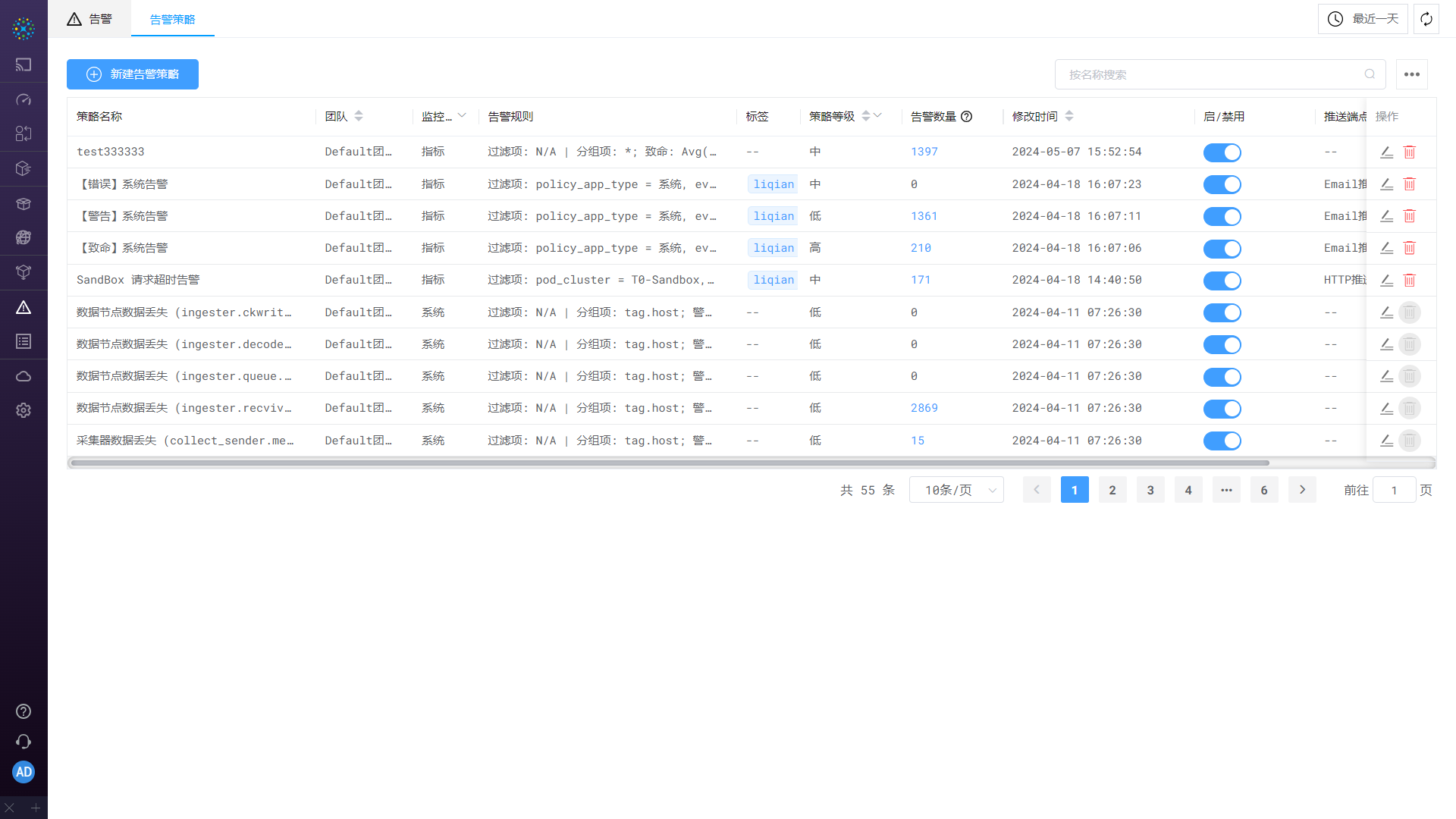The height and width of the screenshot is (819, 1456).
Task: Switch off the 采集器数据丢失 policy toggle
Action: pyautogui.click(x=1222, y=441)
